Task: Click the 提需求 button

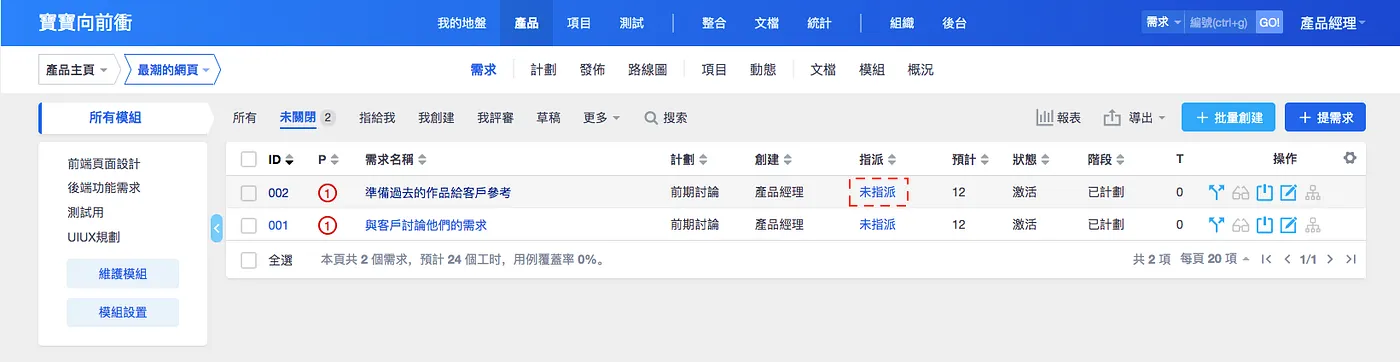Action: click(x=1325, y=118)
